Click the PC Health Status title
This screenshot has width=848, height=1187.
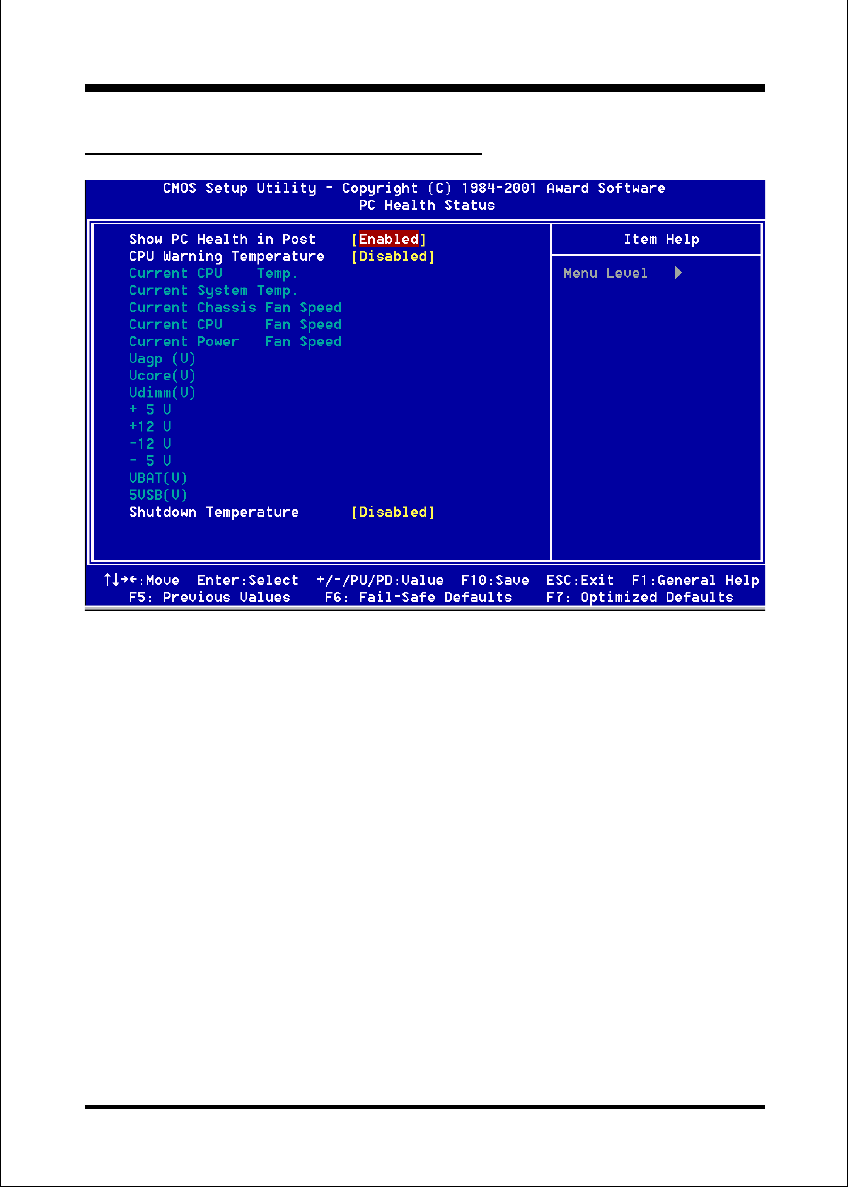tap(427, 205)
